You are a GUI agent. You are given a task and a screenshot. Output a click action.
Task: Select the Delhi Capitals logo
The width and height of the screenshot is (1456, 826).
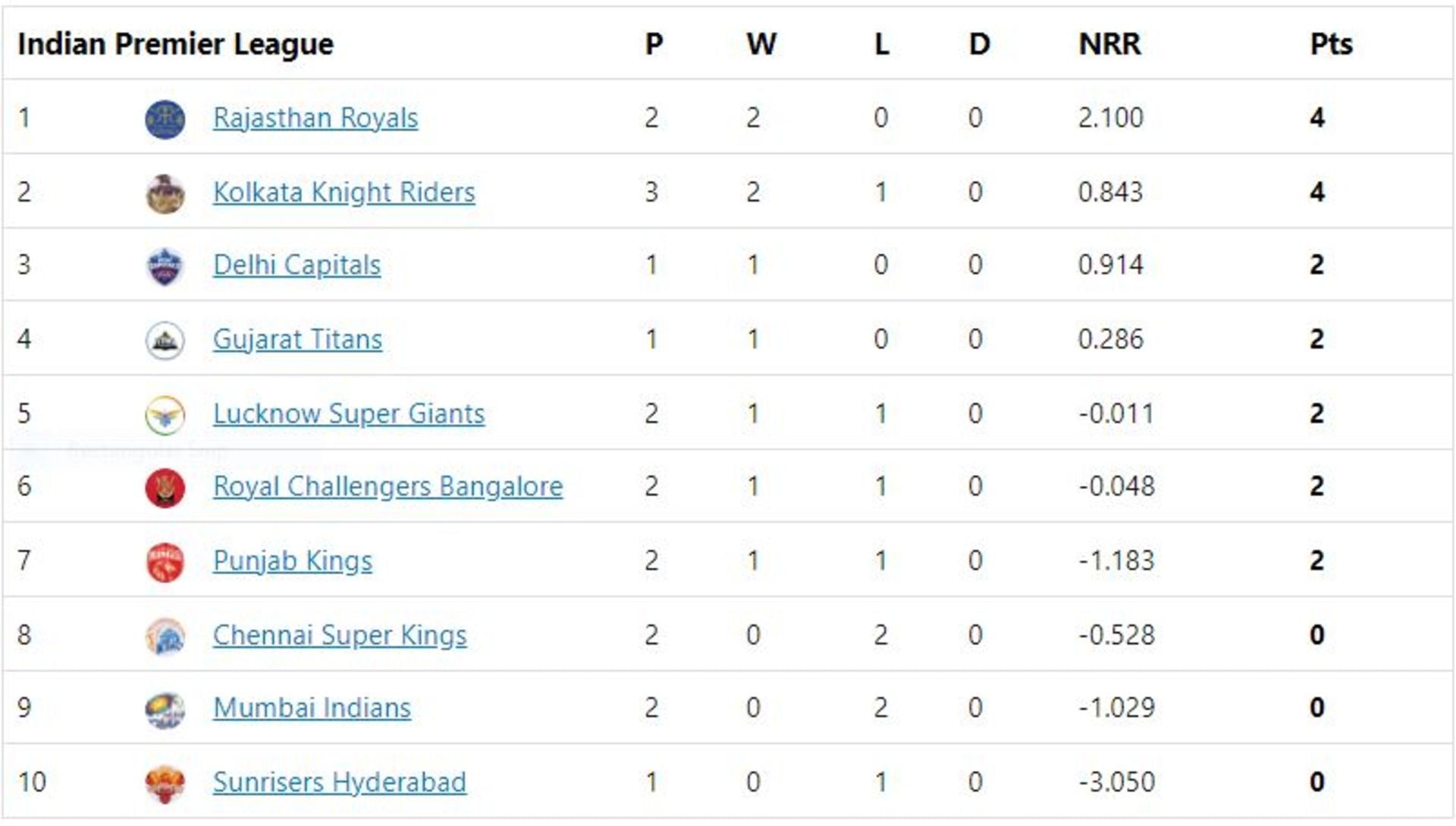167,265
